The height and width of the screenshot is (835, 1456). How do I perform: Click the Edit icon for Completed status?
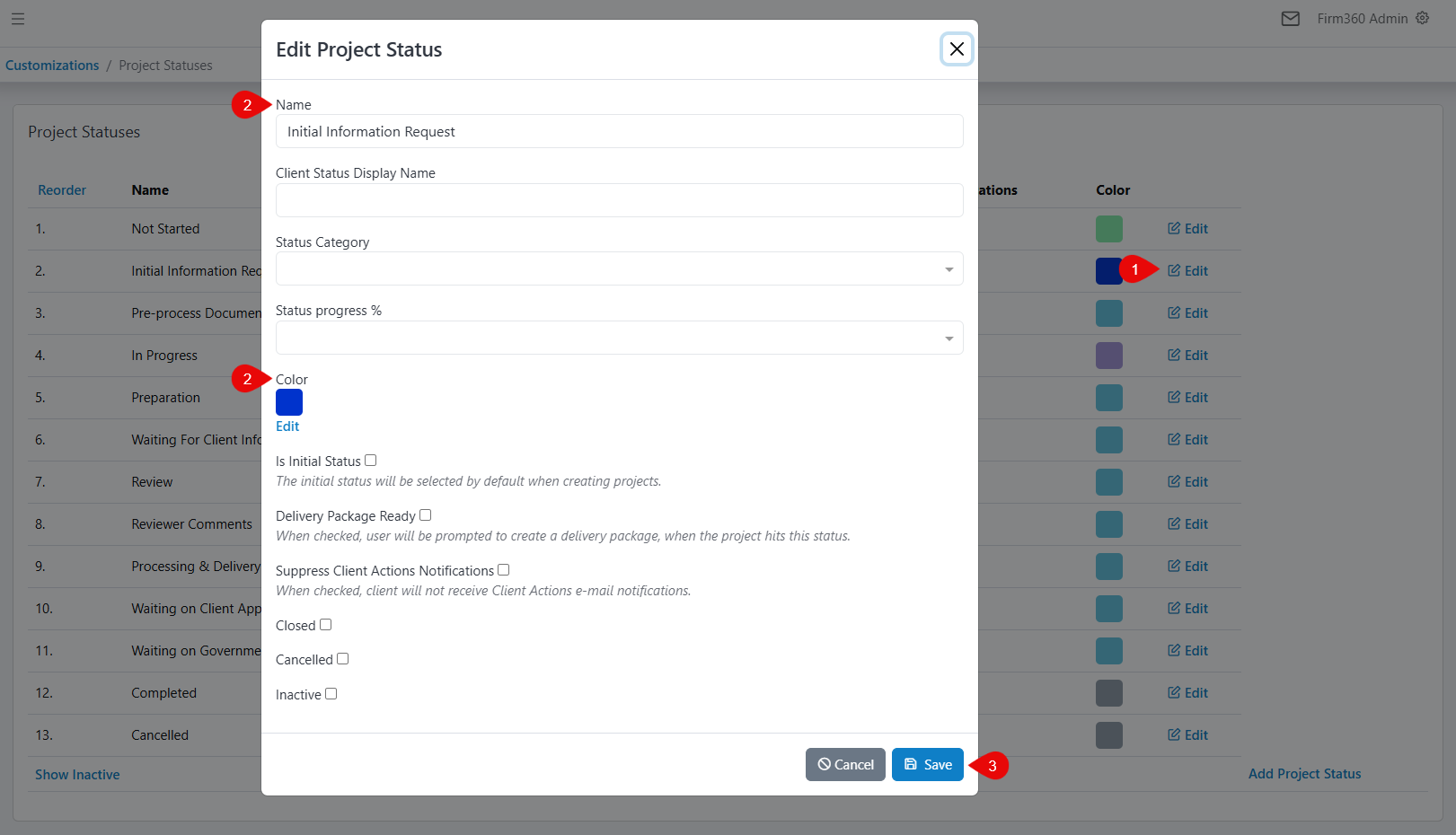[1187, 692]
